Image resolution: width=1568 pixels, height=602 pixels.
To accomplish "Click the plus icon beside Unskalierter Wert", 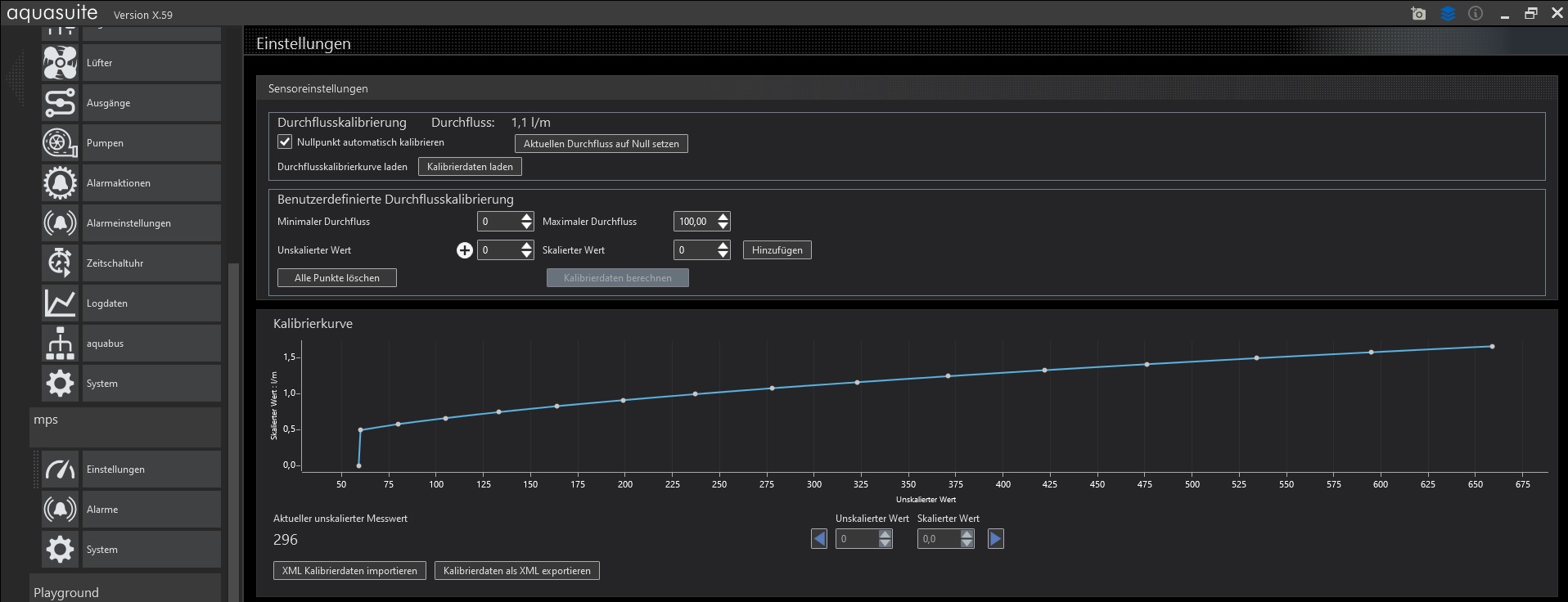I will (x=464, y=250).
